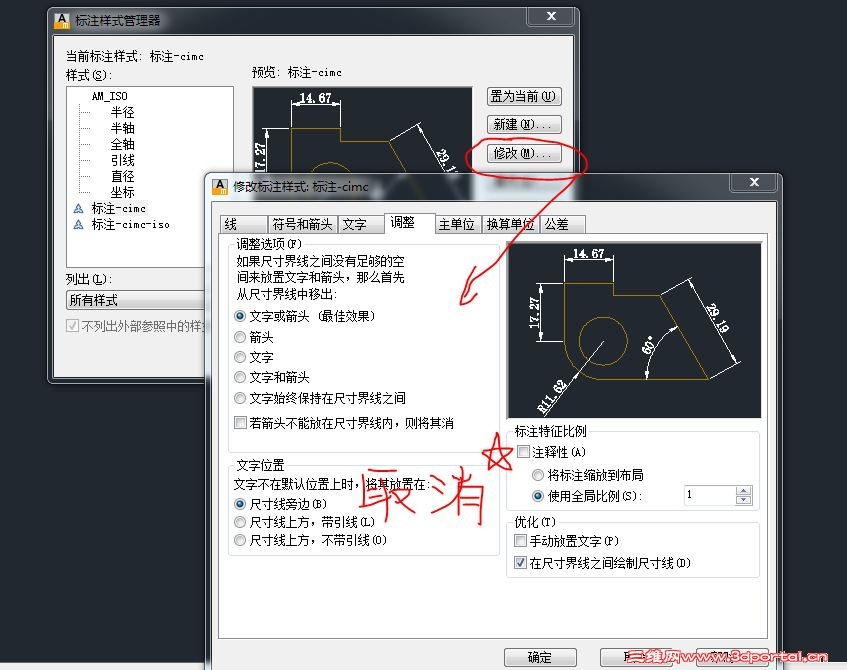Switch to the 文字 tab
Image resolution: width=847 pixels, height=670 pixels.
click(x=360, y=224)
